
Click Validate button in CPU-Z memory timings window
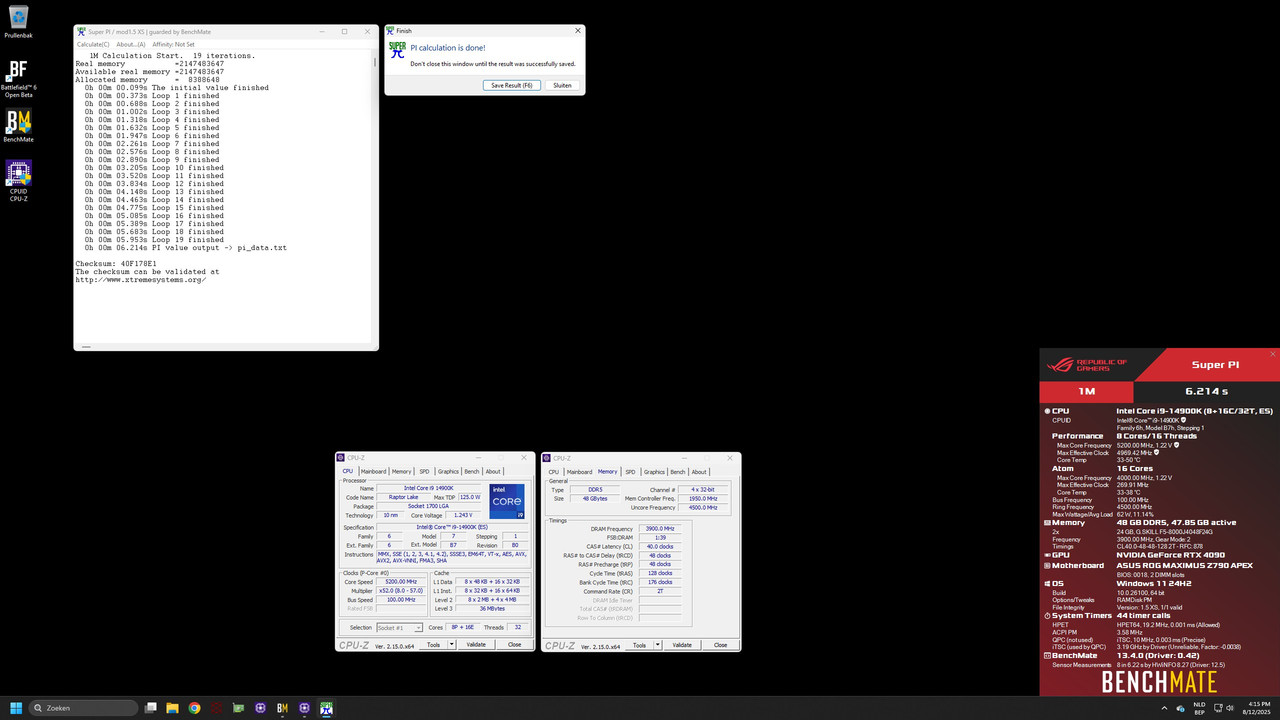[682, 645]
